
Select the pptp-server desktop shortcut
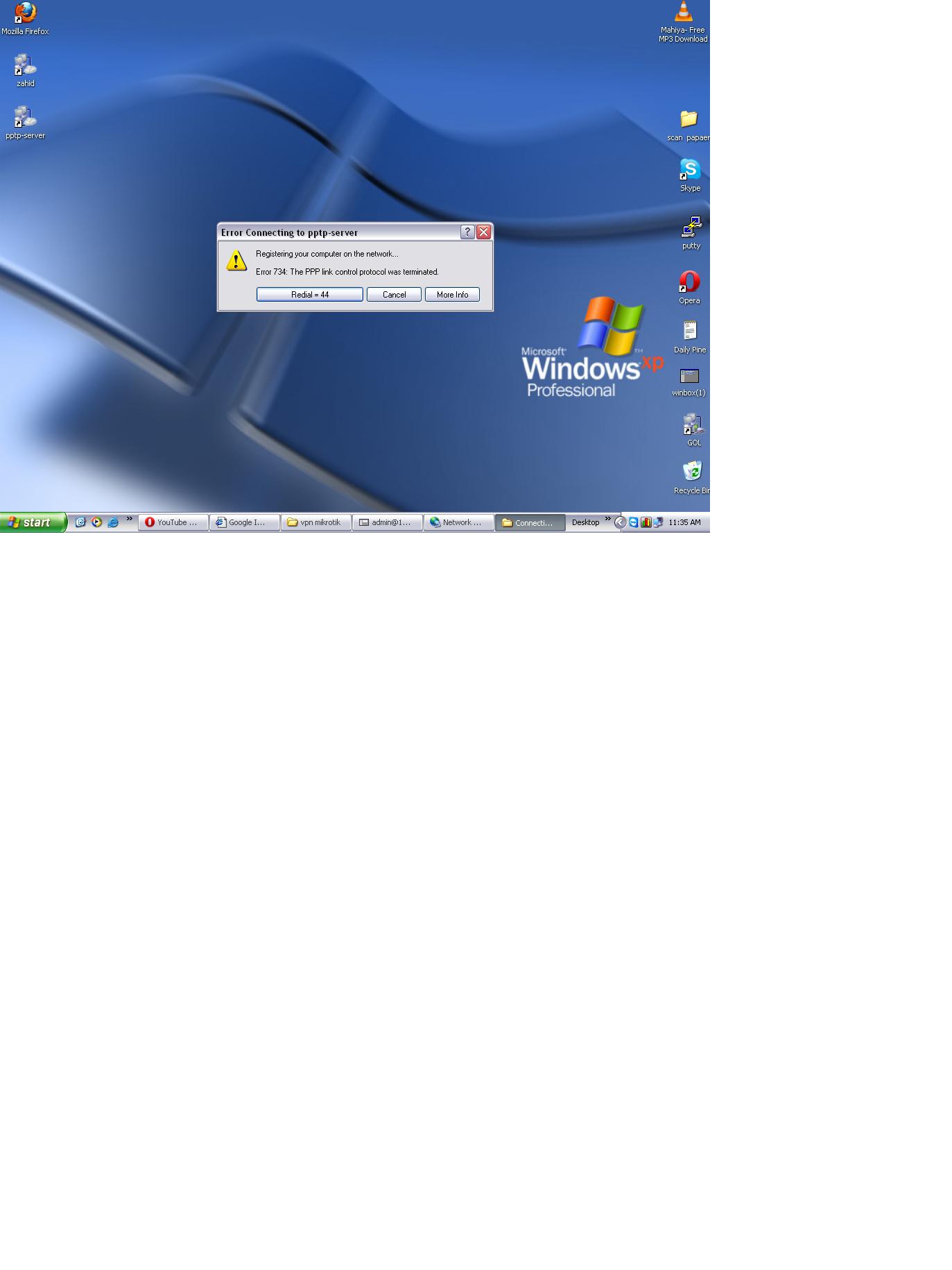coord(25,123)
